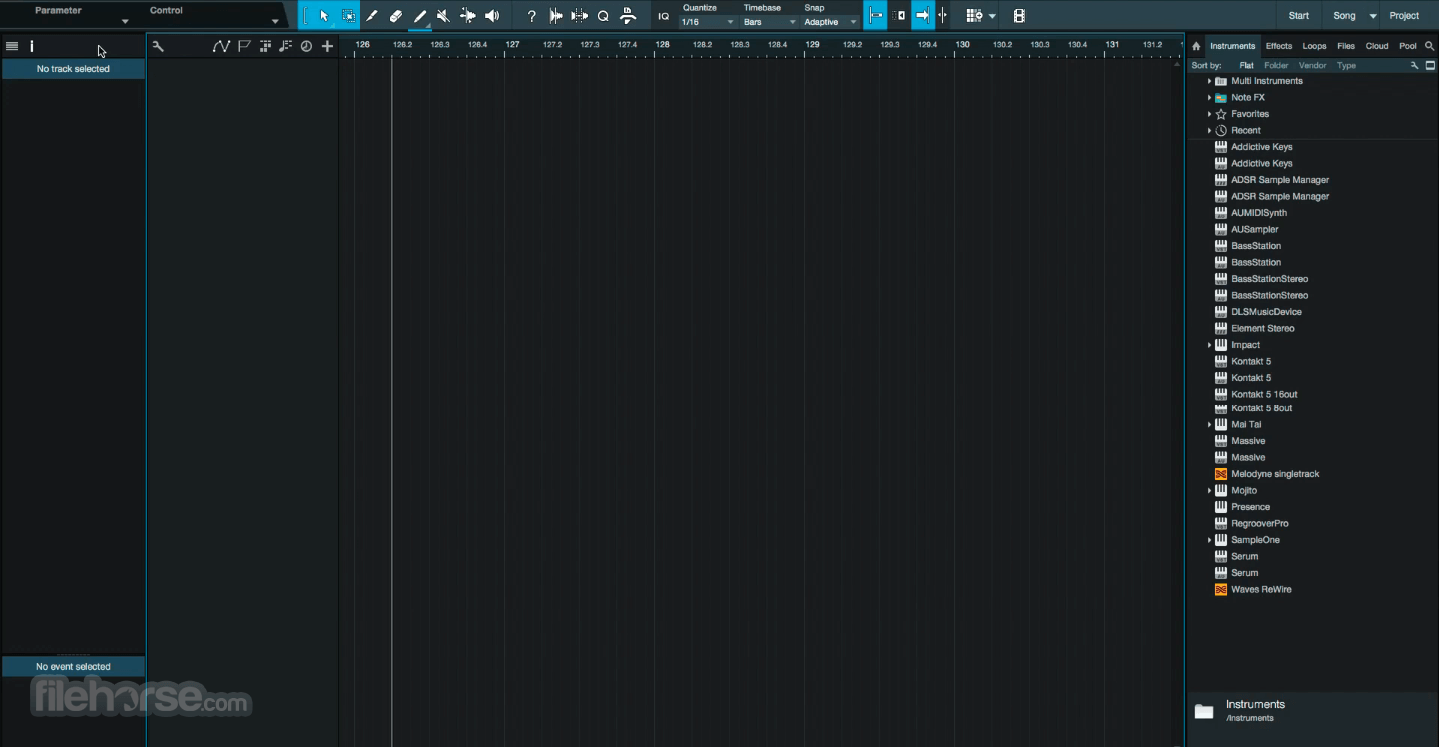Viewport: 1439px width, 747px height.
Task: Open the Timebase Bars dropdown
Action: point(770,22)
